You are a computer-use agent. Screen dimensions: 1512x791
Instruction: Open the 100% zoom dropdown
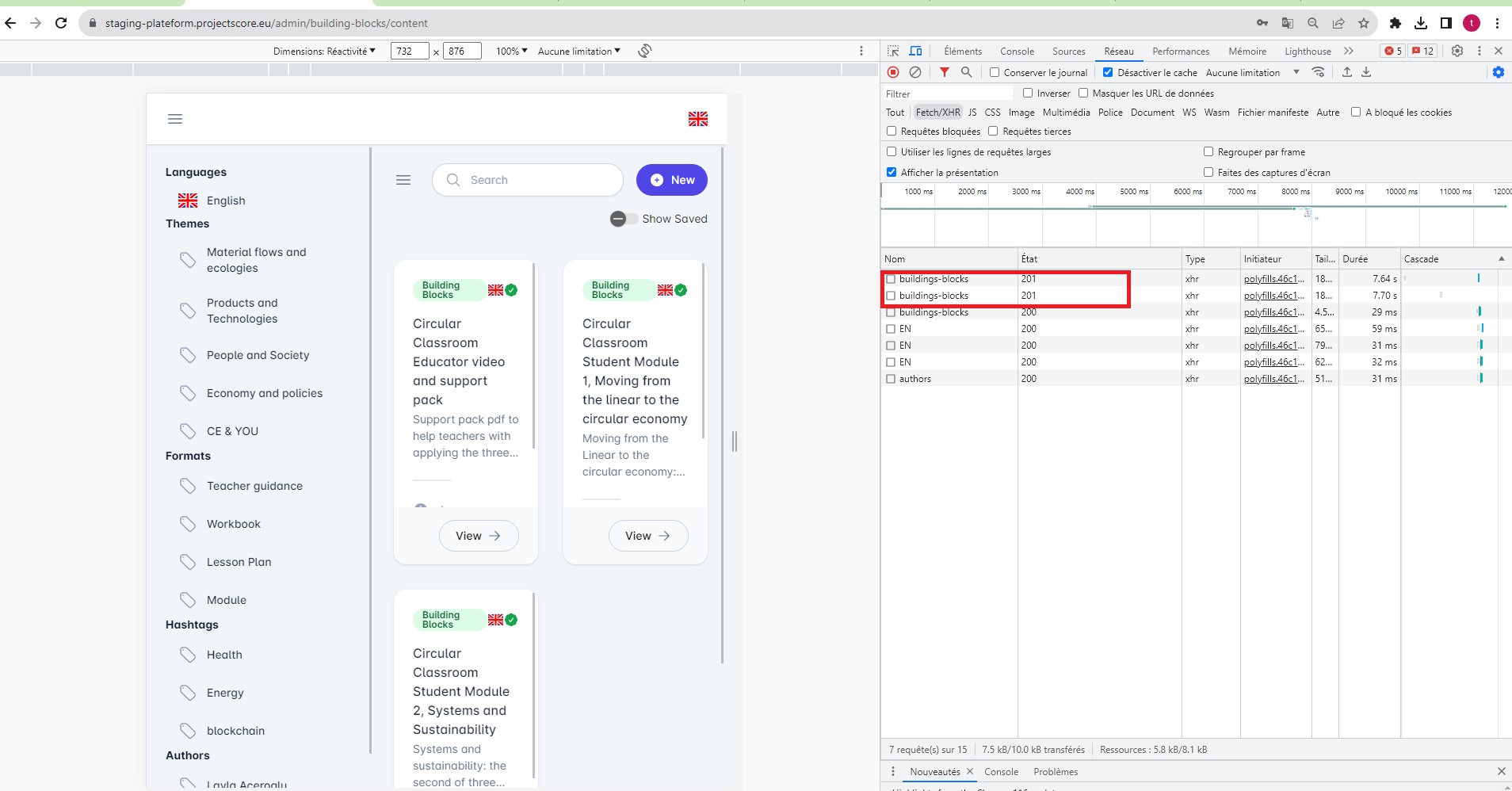click(x=511, y=51)
